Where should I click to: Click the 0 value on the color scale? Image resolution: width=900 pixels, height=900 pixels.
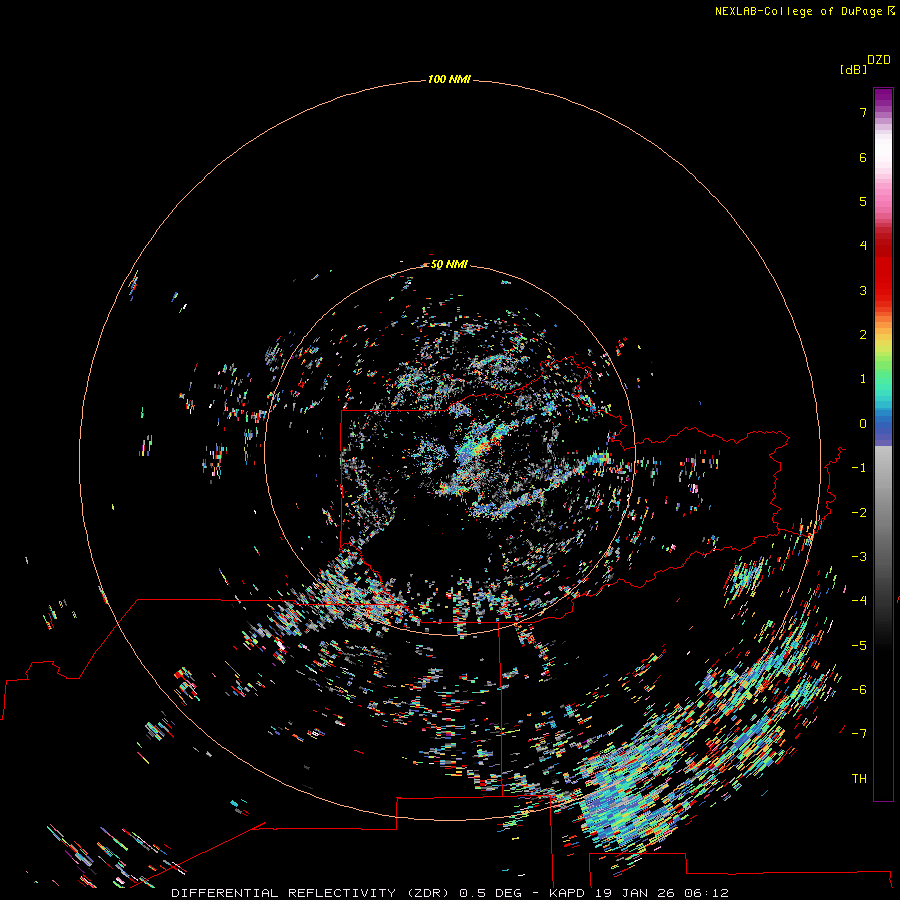click(x=863, y=424)
